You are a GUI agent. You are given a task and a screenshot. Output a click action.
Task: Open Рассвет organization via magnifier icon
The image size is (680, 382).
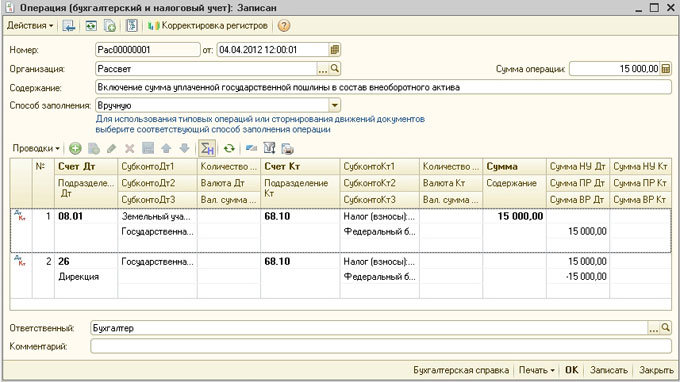334,69
